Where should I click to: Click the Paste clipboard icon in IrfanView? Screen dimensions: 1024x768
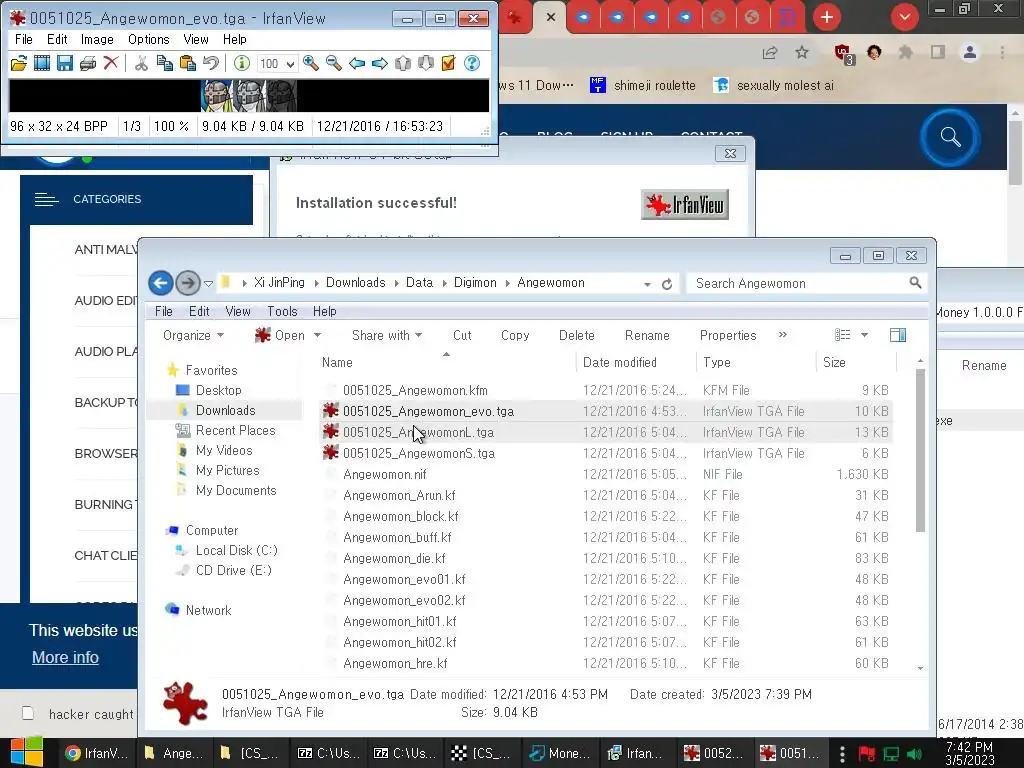point(187,63)
